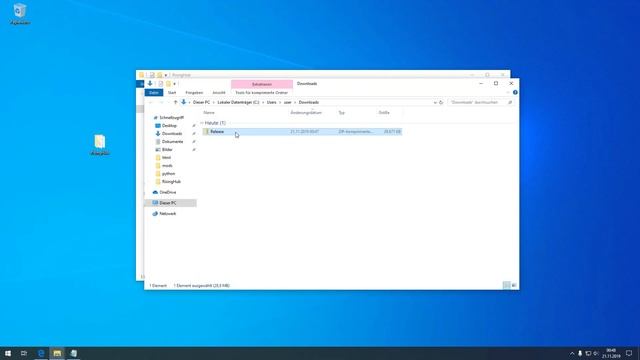Click the Release file's size cell
Viewport: 640px width, 360px height.
pos(392,132)
